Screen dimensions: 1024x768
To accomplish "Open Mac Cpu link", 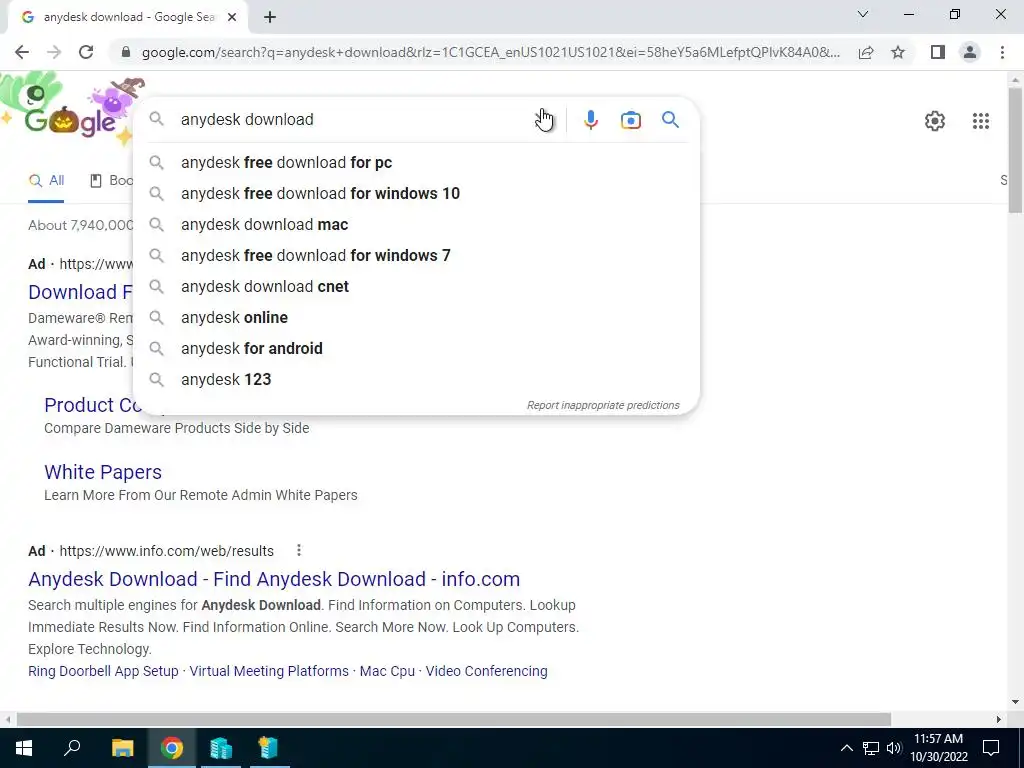I will click(x=387, y=671).
